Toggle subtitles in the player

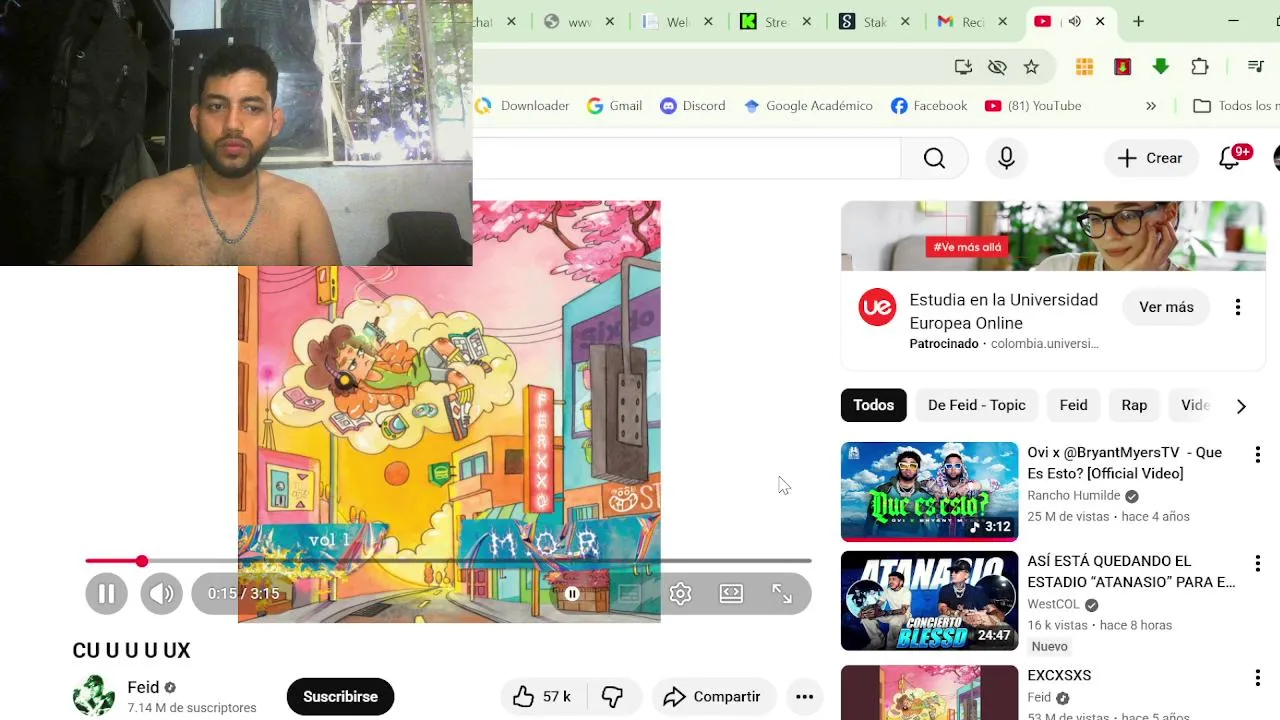629,594
